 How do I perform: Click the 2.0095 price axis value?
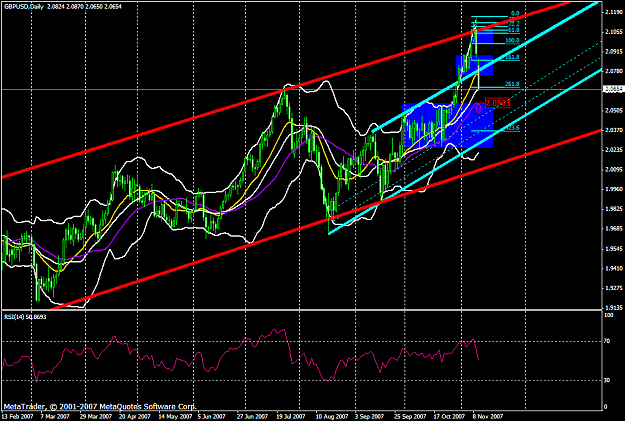coord(614,169)
